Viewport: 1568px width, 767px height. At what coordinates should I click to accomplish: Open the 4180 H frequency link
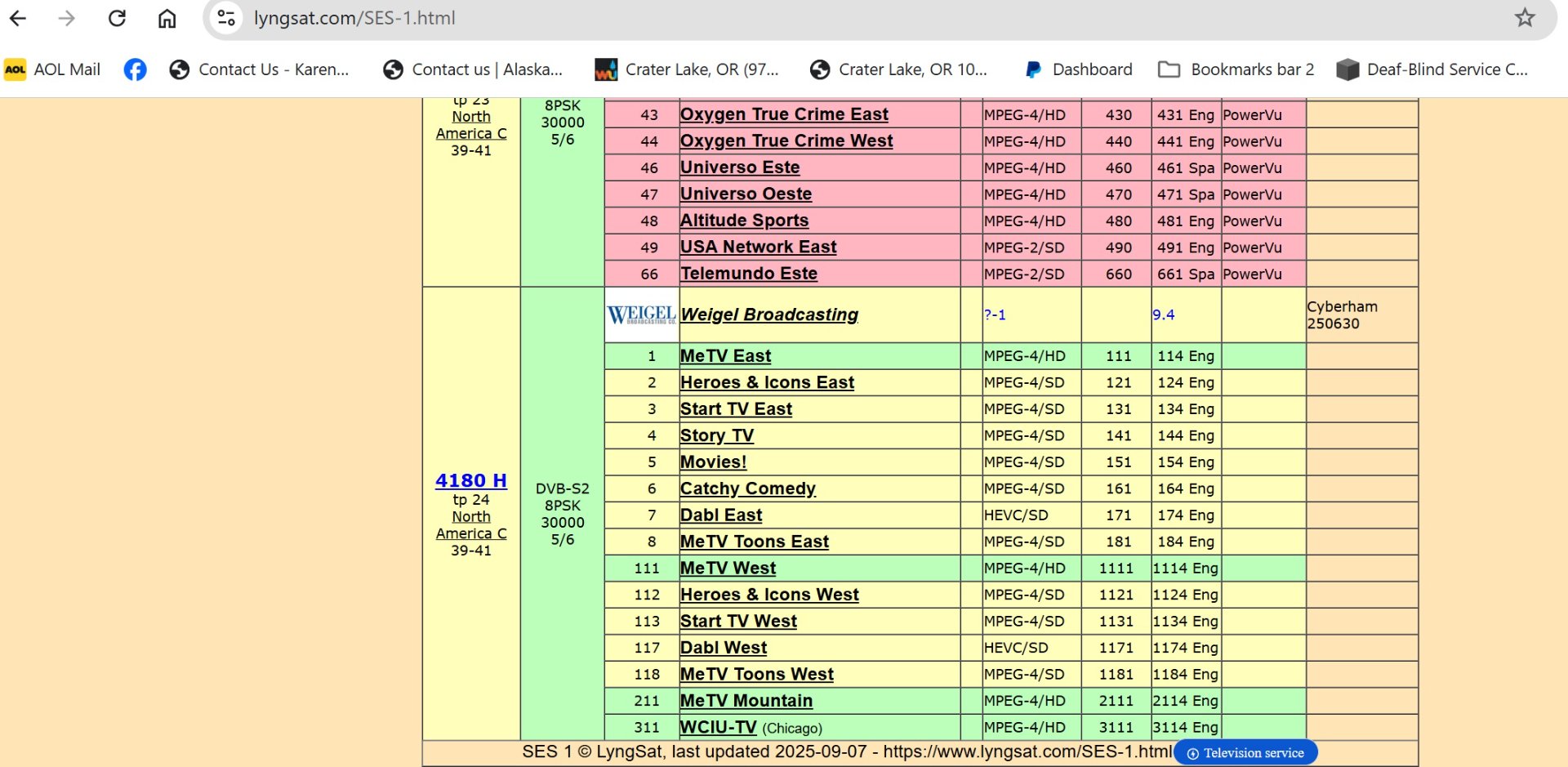[x=471, y=480]
